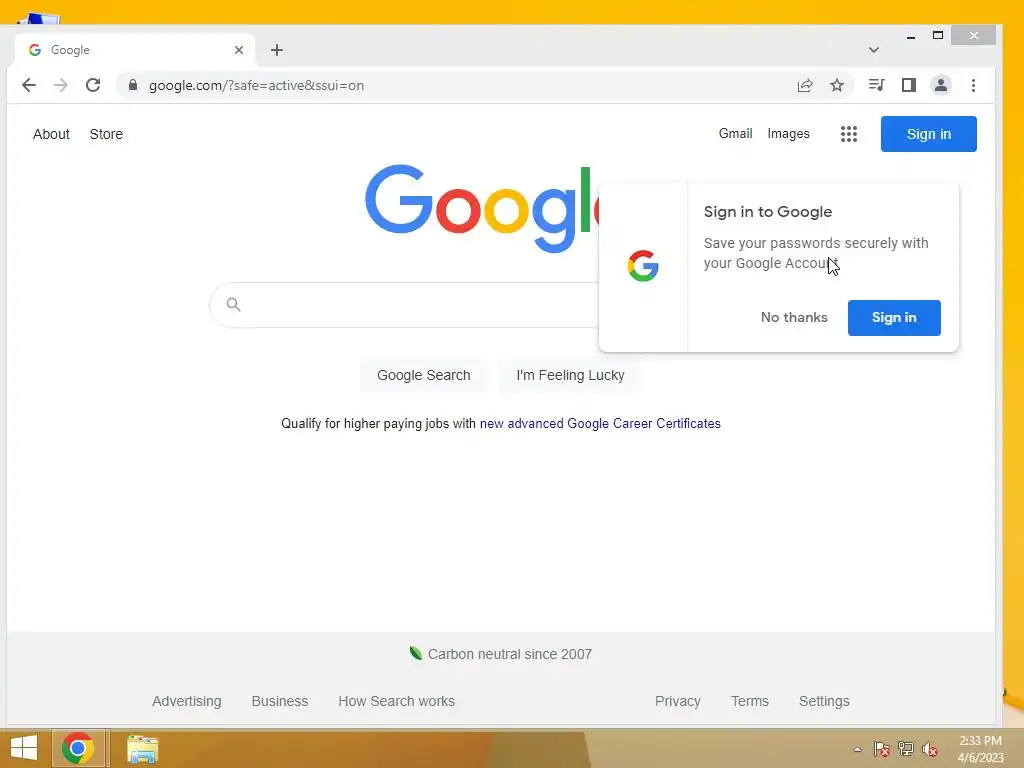Open the Terms footer link

pyautogui.click(x=749, y=701)
